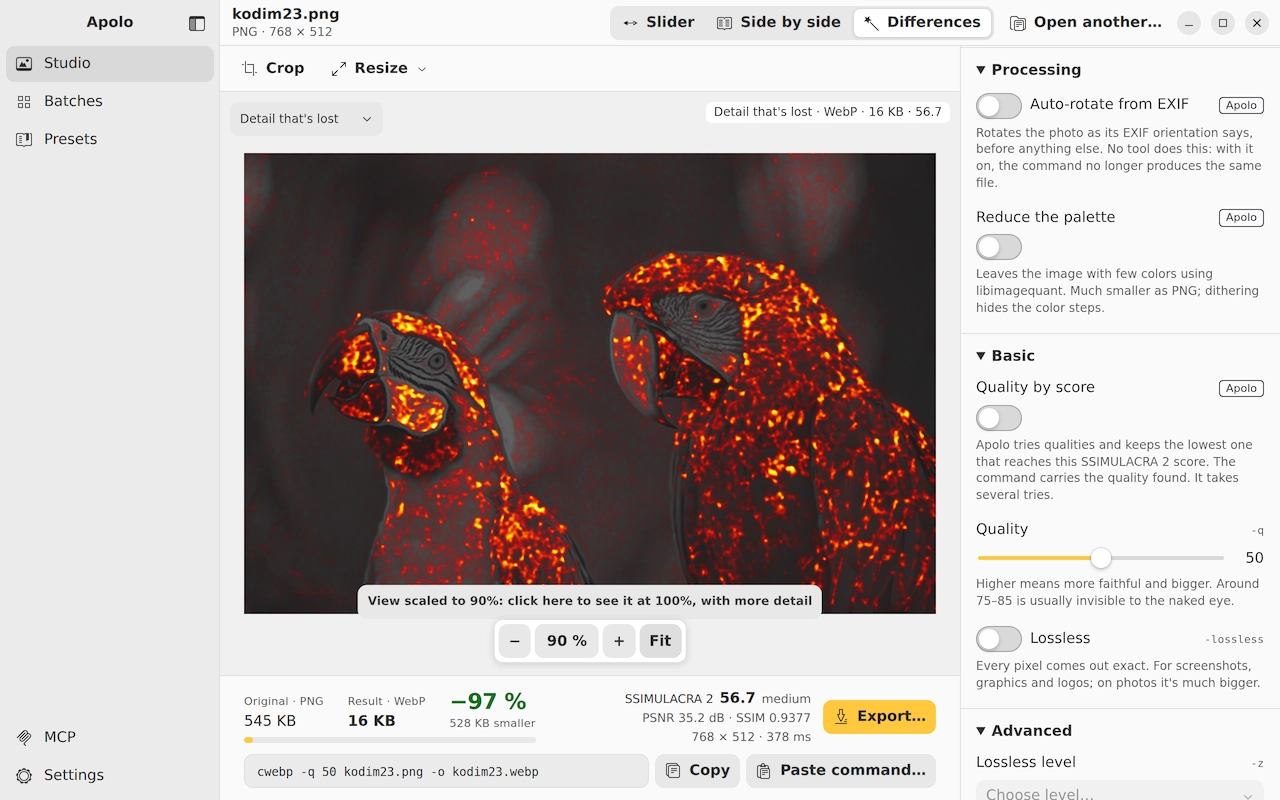Click Open another file button
Screen dimensions: 1280x800
pyautogui.click(x=1086, y=22)
